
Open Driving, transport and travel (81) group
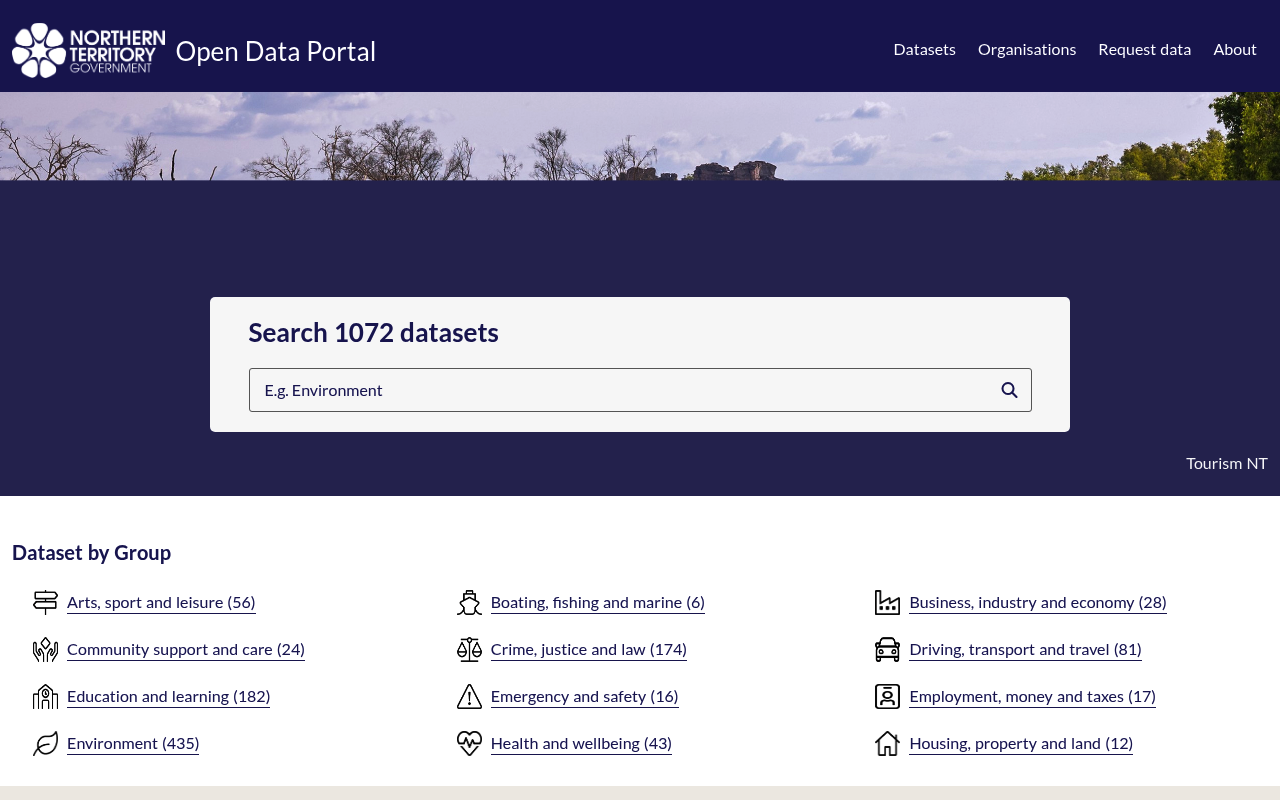(x=1026, y=649)
